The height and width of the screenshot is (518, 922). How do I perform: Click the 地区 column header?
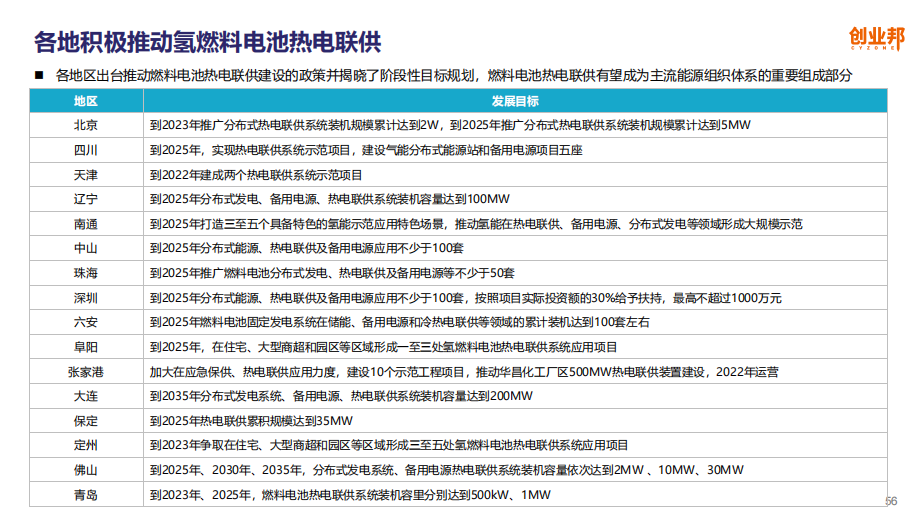(x=86, y=101)
